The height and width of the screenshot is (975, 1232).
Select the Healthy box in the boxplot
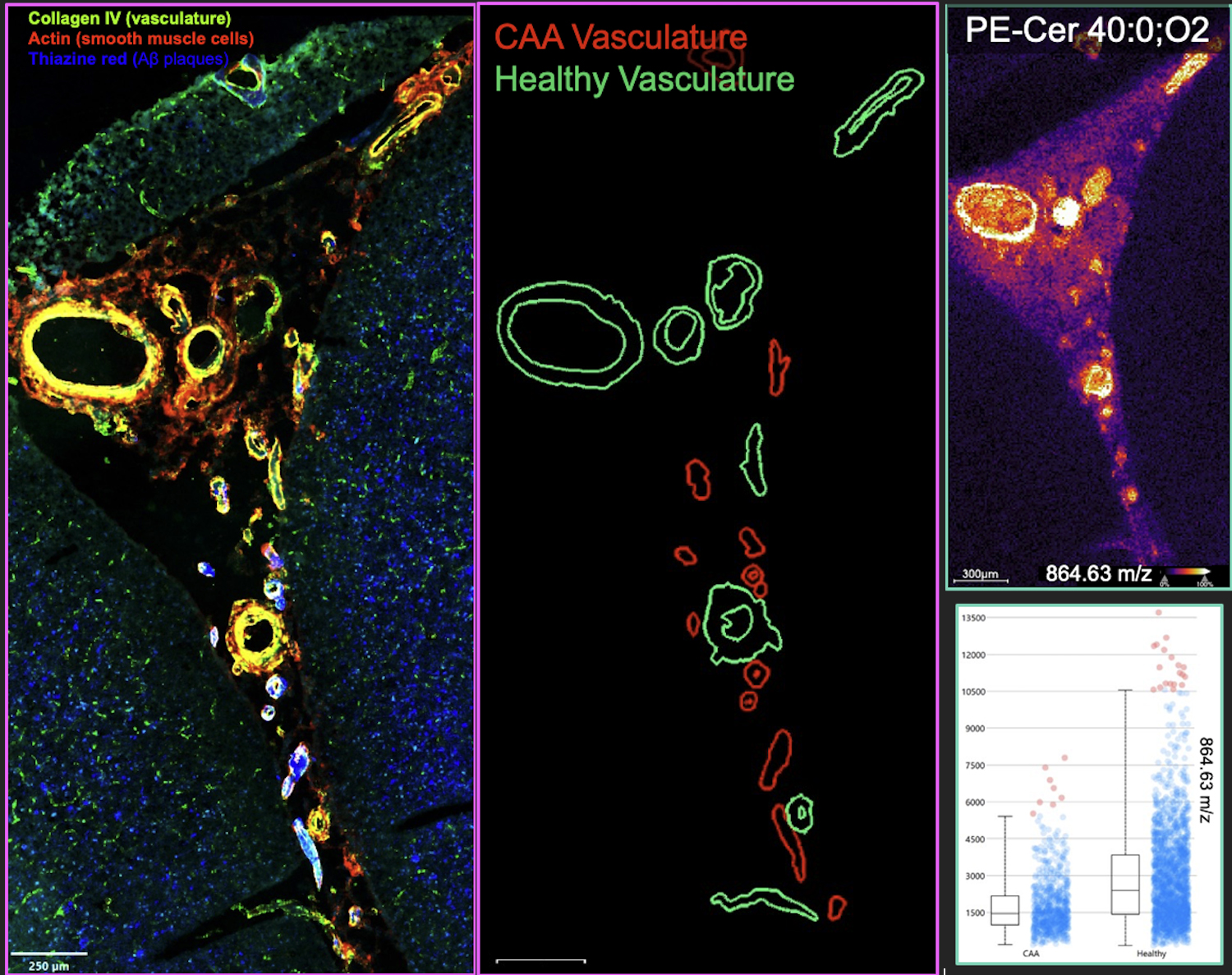tap(1124, 885)
